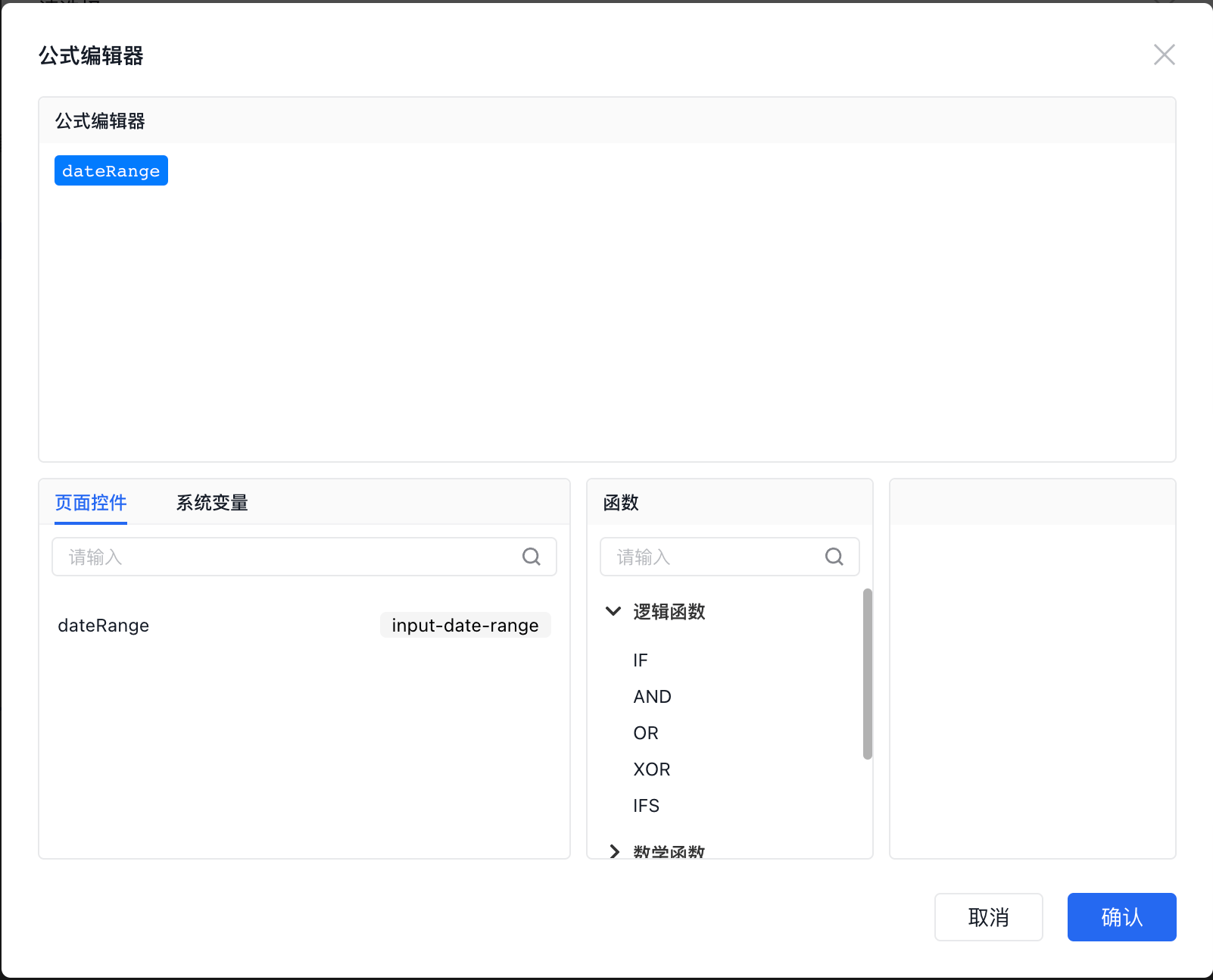Insert the IFS function
This screenshot has width=1213, height=980.
point(647,806)
